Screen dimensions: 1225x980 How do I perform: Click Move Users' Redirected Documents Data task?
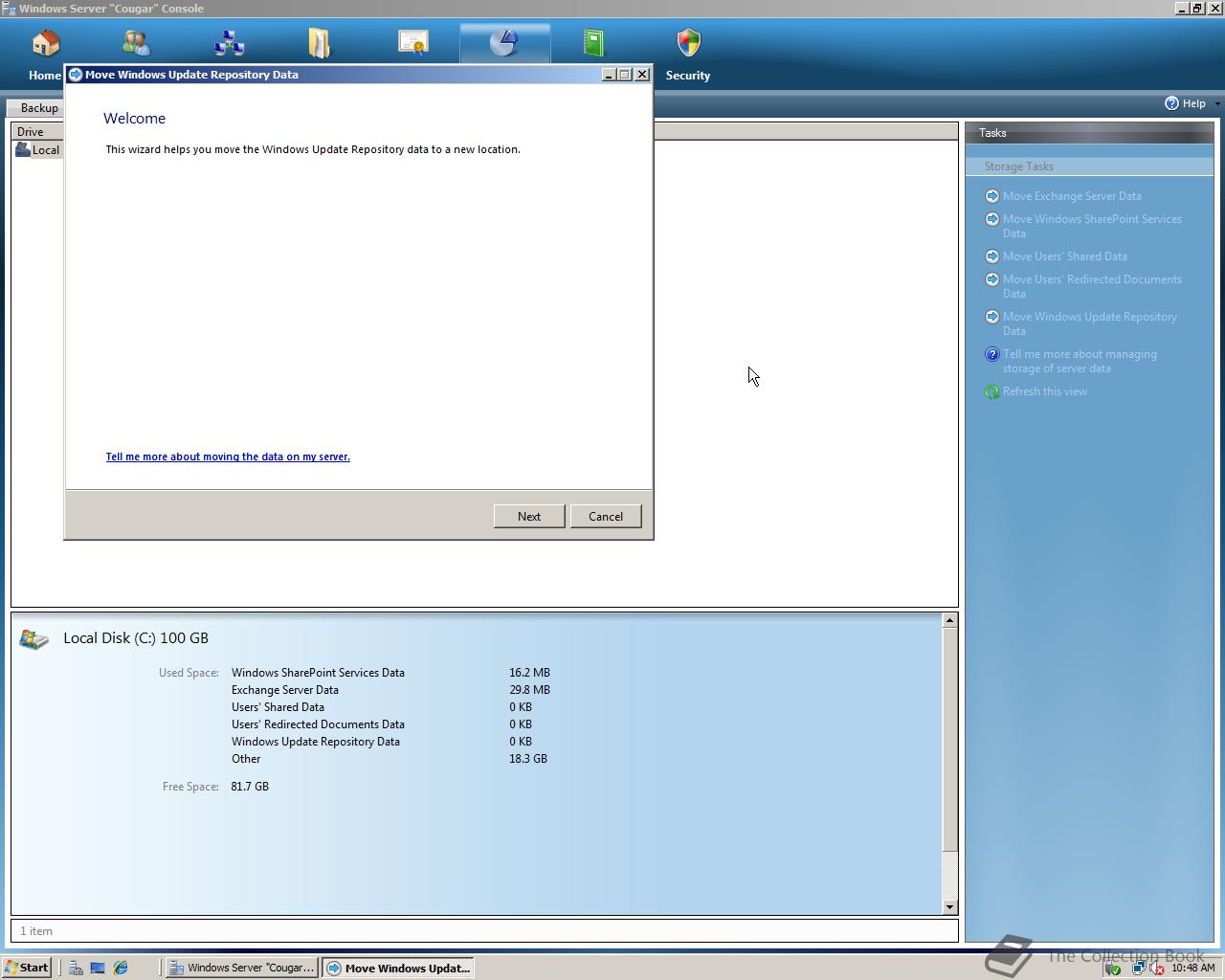[1092, 286]
